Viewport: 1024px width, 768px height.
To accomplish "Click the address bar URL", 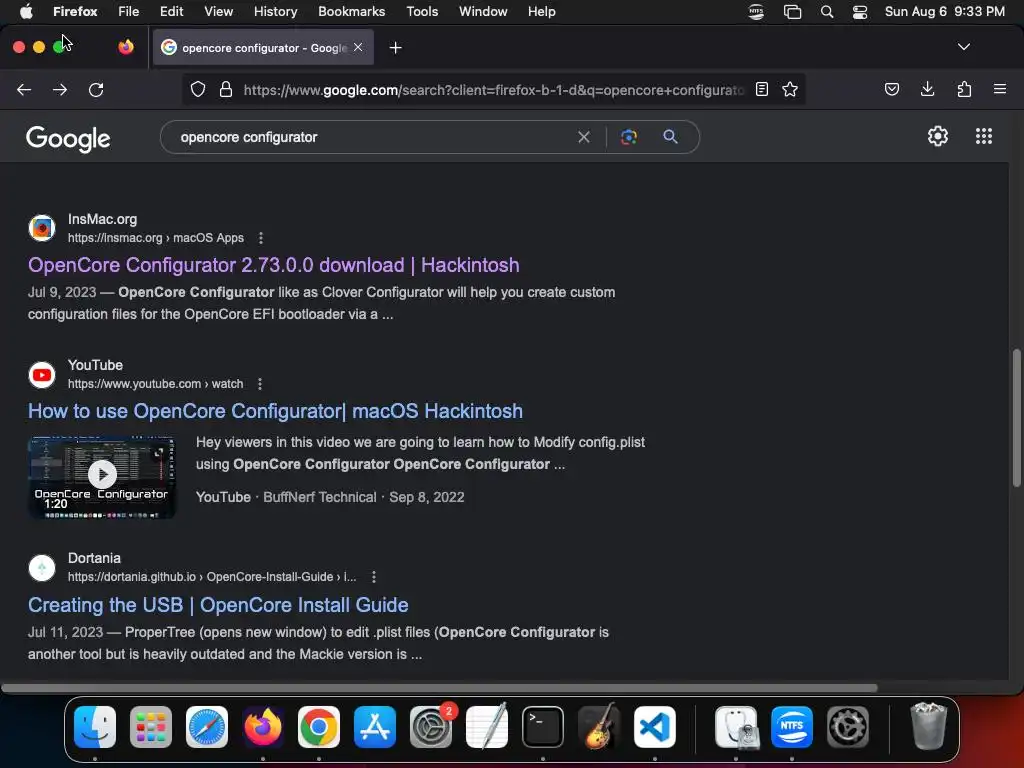I will pos(494,90).
